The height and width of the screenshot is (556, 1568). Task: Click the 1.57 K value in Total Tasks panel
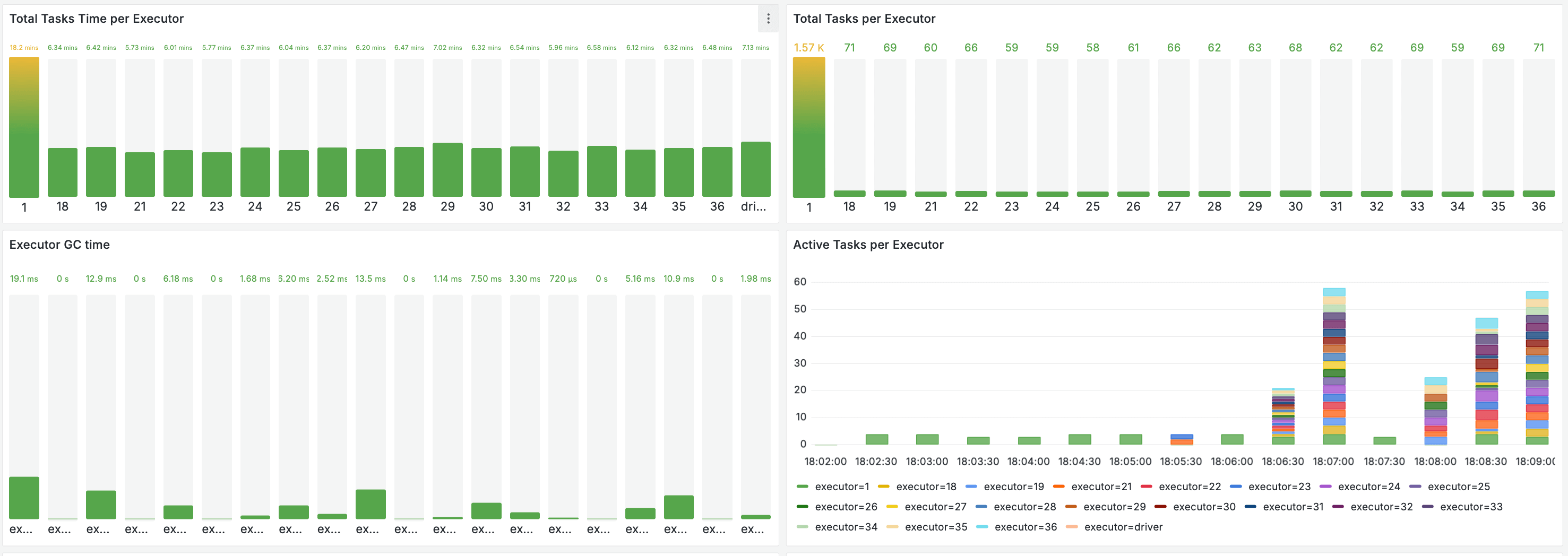[x=809, y=47]
